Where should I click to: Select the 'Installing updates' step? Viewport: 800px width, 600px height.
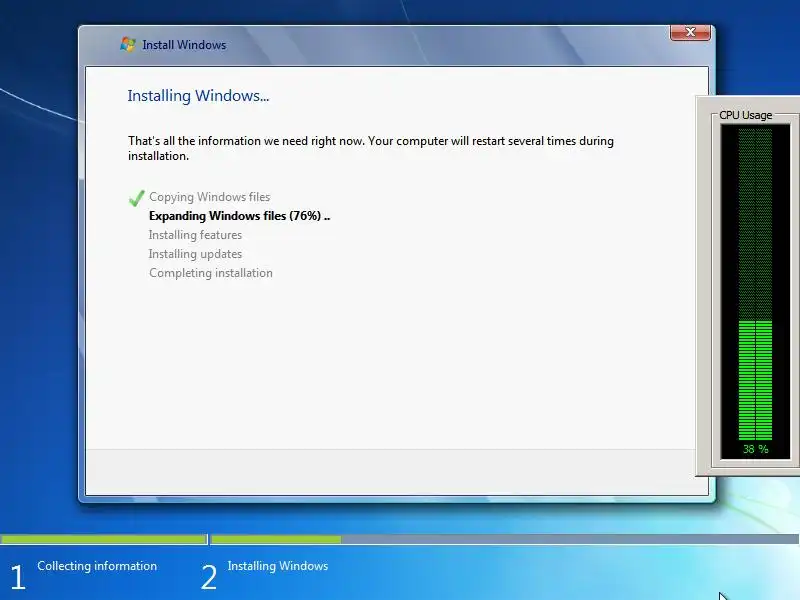pos(195,254)
